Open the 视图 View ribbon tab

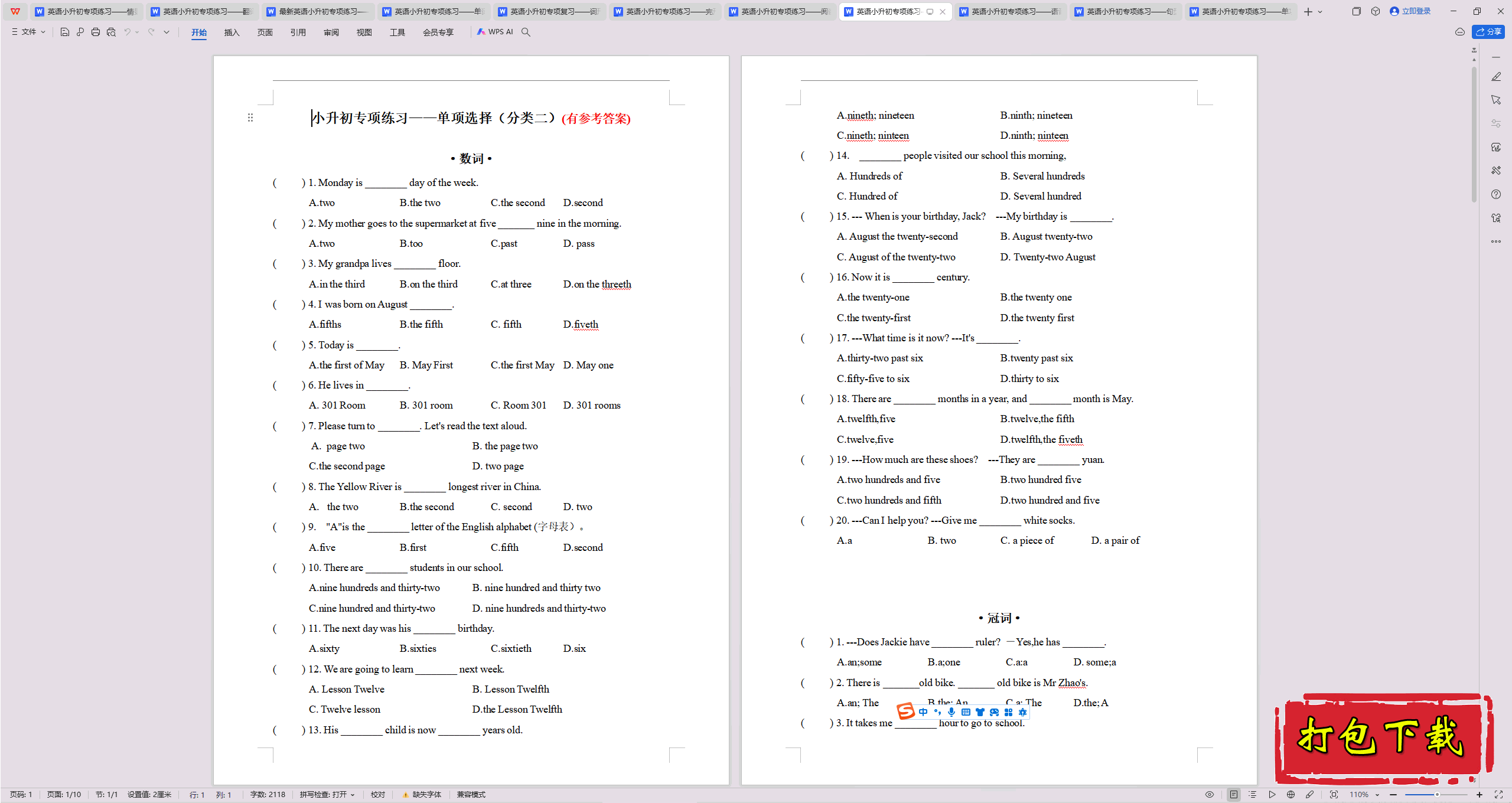click(x=364, y=32)
